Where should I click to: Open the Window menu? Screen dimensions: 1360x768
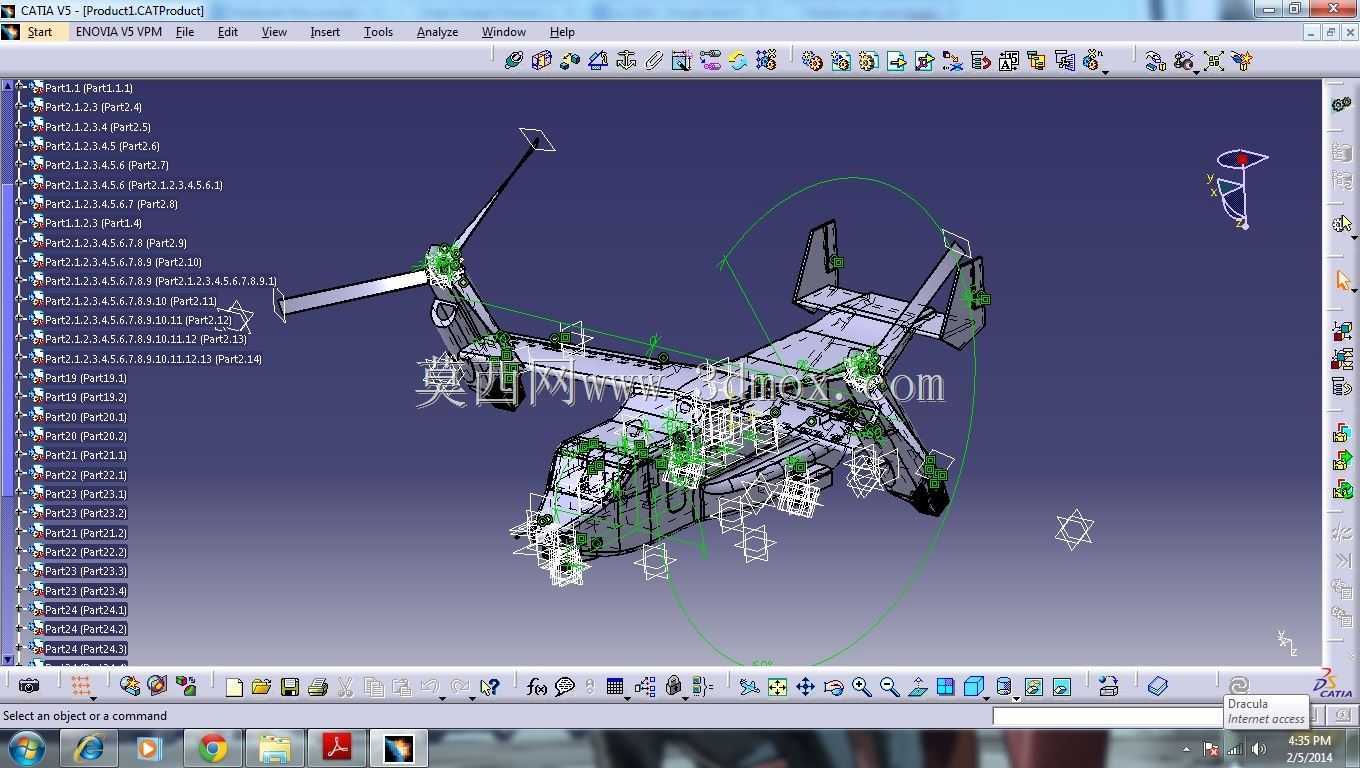[x=504, y=32]
